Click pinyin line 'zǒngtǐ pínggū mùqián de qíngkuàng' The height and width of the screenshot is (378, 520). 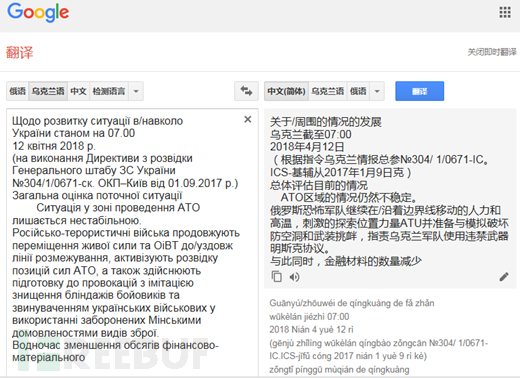tap(339, 370)
